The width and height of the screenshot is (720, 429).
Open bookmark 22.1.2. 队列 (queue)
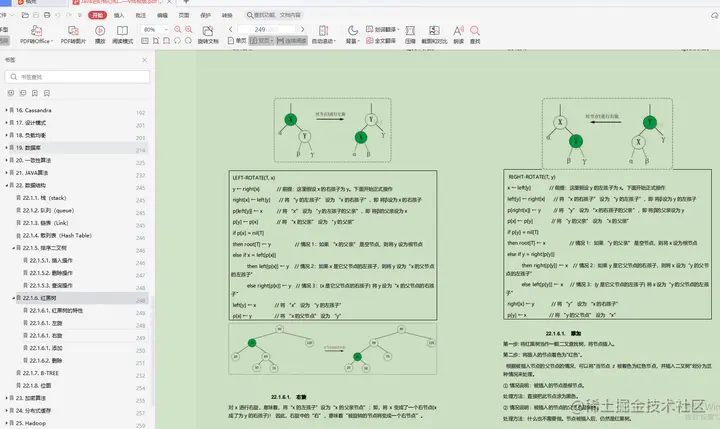pos(48,210)
